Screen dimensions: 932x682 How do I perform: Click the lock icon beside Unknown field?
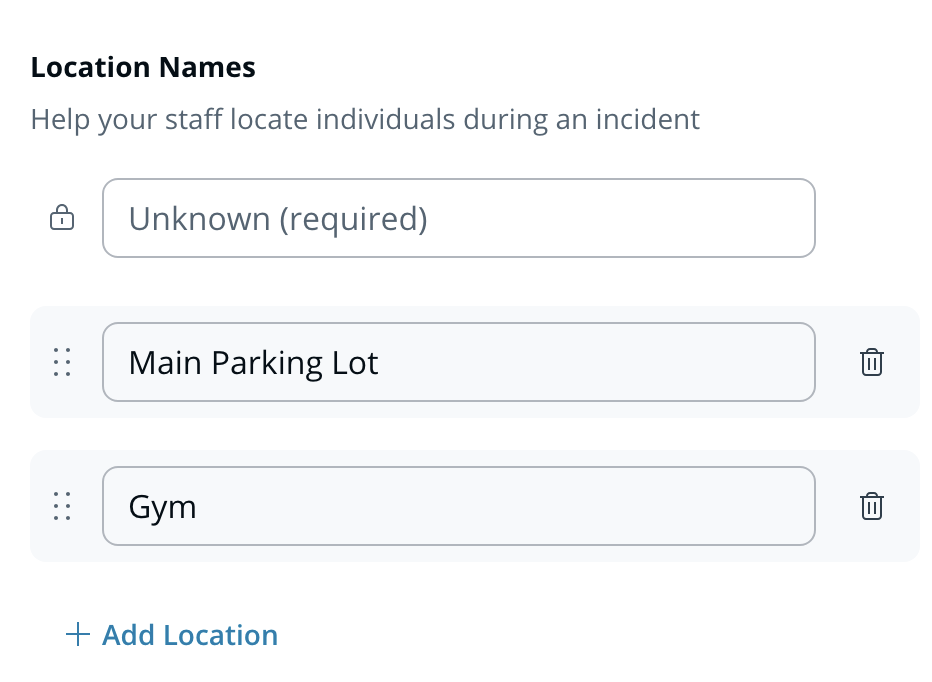point(62,218)
